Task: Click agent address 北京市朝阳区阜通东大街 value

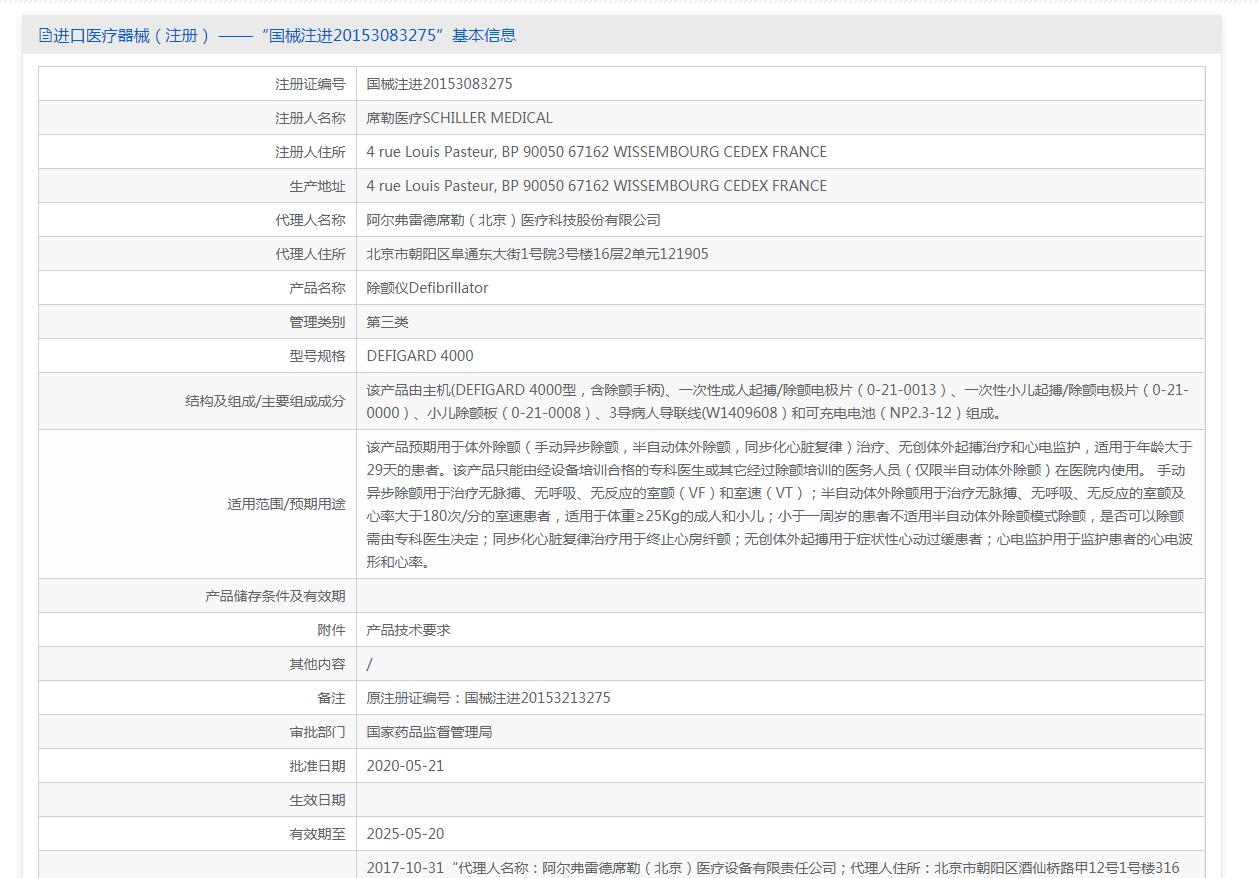Action: click(x=537, y=254)
